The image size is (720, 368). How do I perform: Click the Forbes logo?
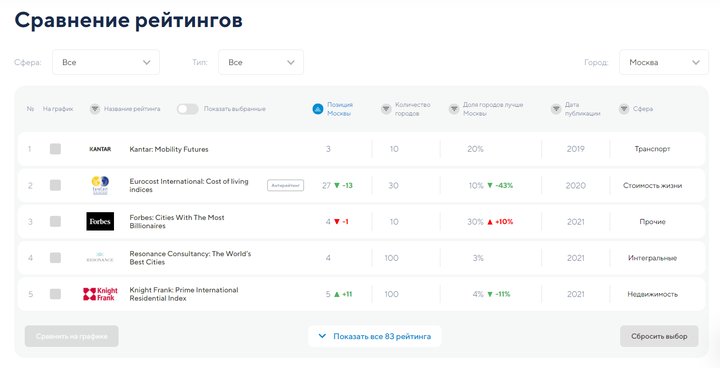pos(100,221)
